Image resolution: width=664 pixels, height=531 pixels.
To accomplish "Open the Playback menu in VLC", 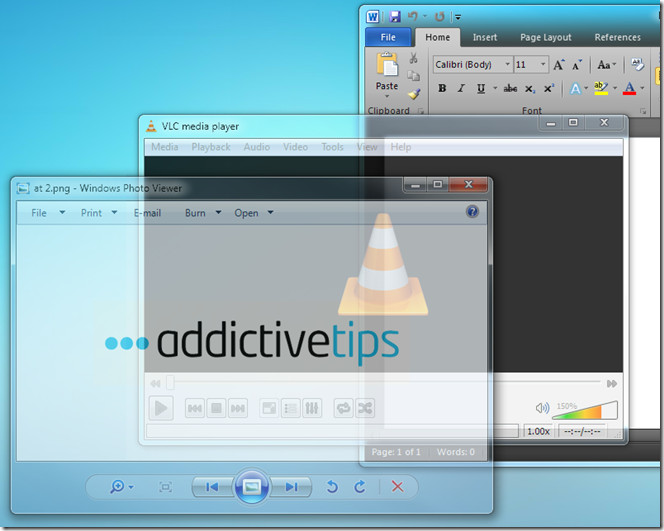I will tap(211, 147).
